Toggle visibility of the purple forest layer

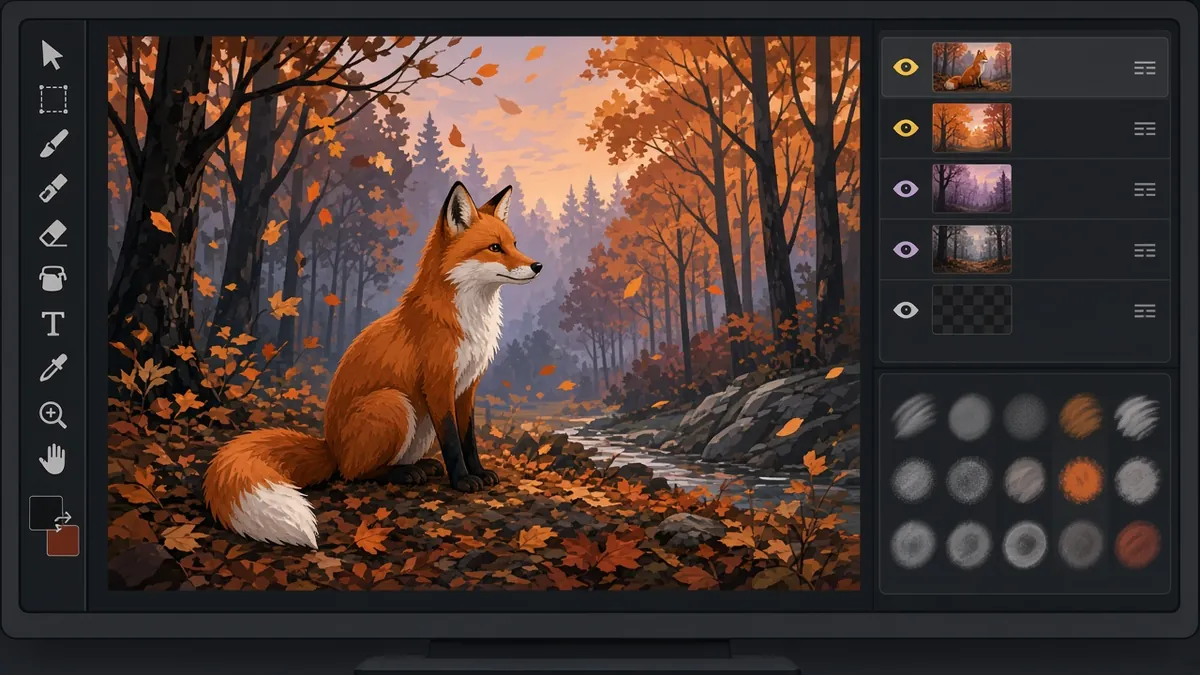pos(906,188)
